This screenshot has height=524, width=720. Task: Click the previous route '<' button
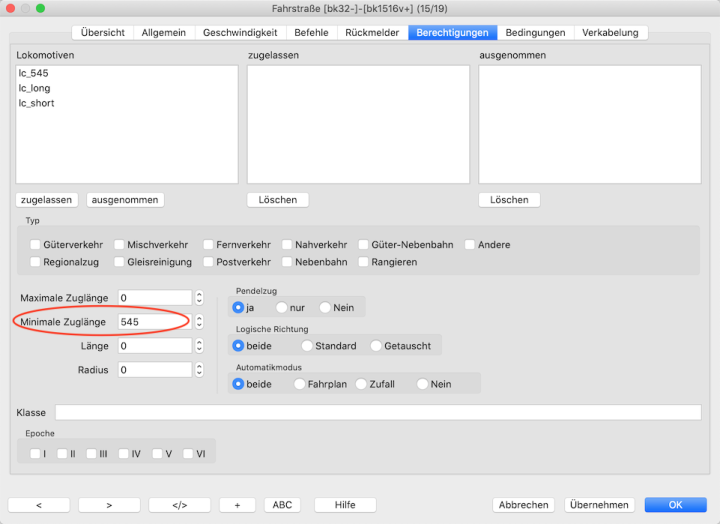[x=38, y=505]
